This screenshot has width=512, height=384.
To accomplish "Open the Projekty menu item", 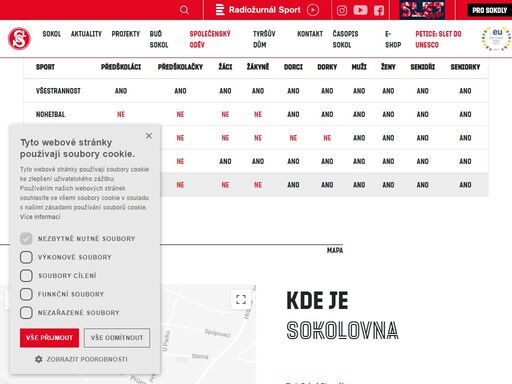I will click(126, 34).
